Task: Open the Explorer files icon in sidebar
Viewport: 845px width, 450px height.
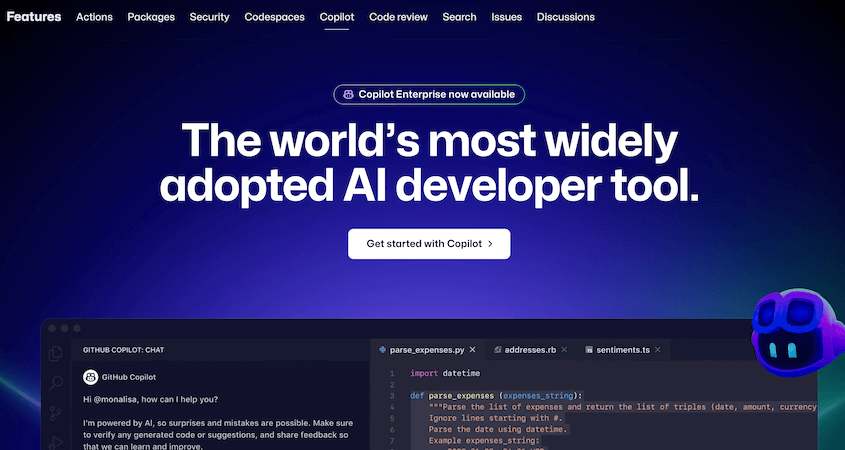Action: [x=56, y=354]
